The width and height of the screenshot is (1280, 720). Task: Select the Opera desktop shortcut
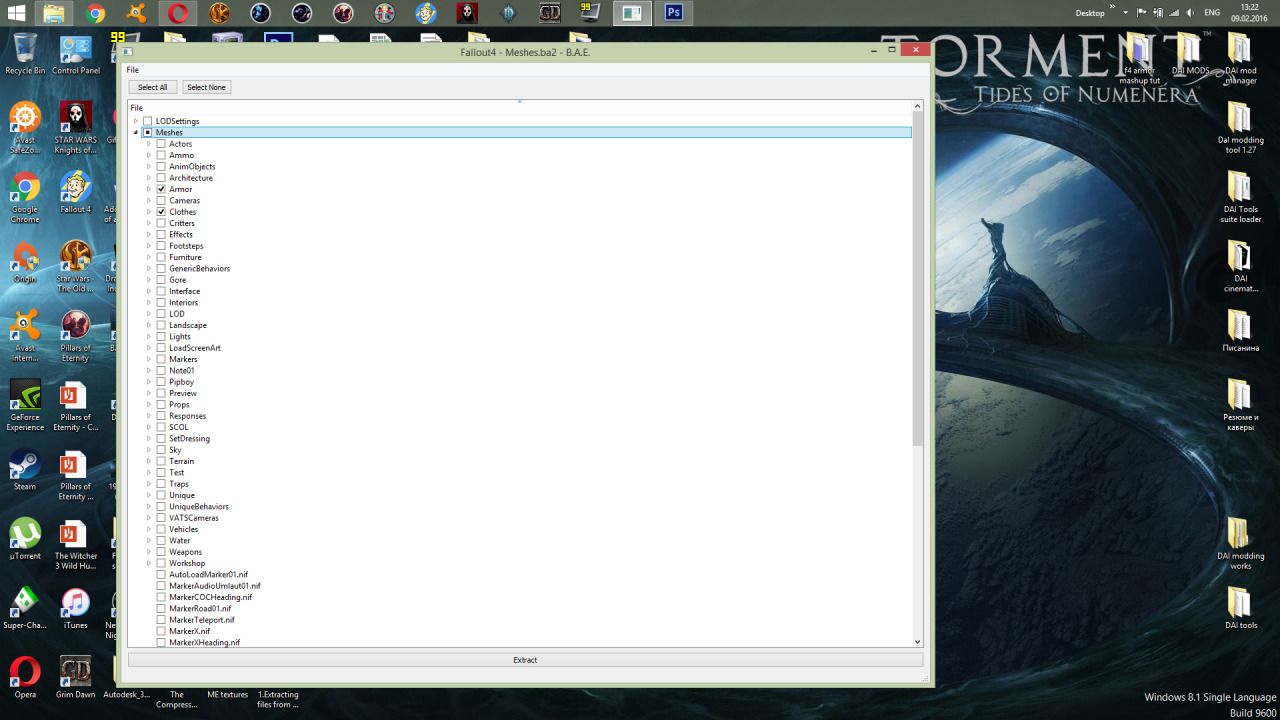[25, 677]
